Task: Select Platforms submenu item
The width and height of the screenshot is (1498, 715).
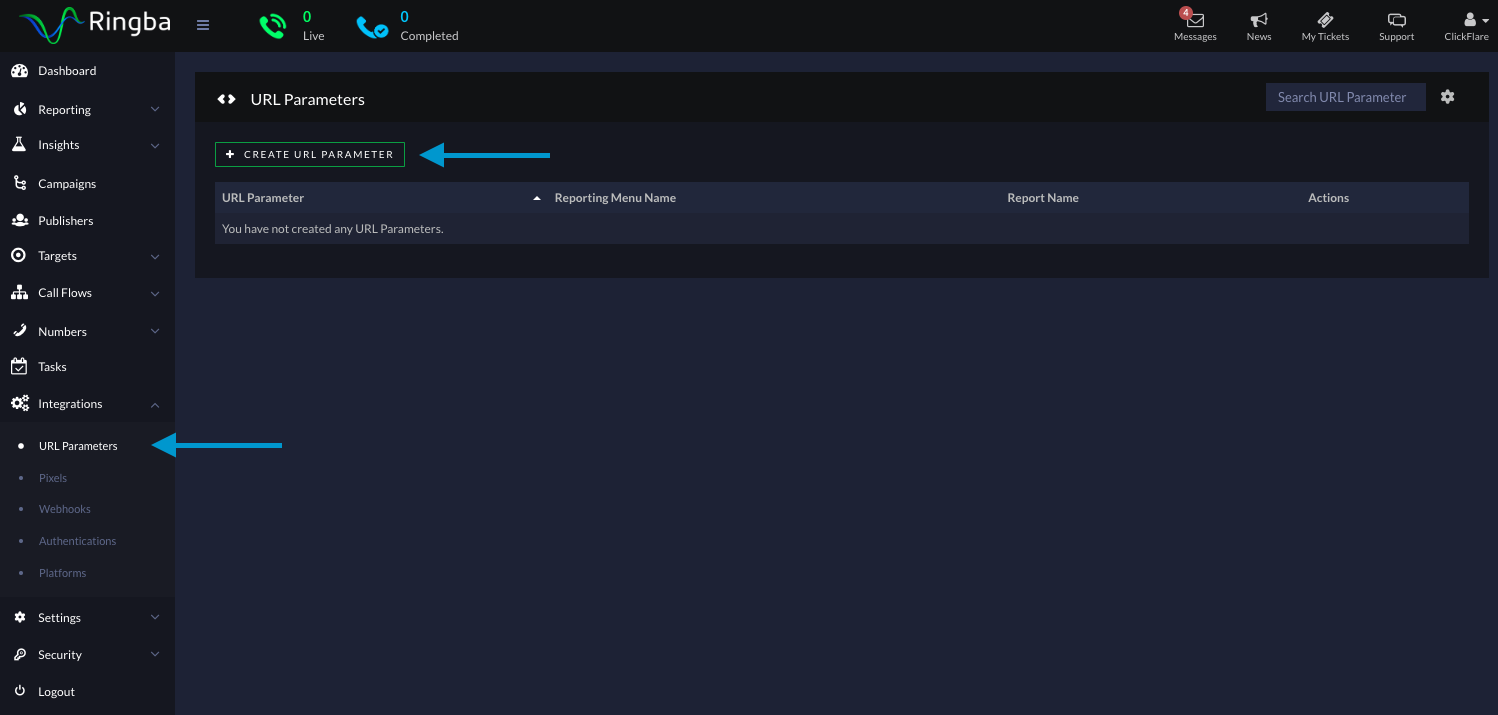Action: pos(63,573)
